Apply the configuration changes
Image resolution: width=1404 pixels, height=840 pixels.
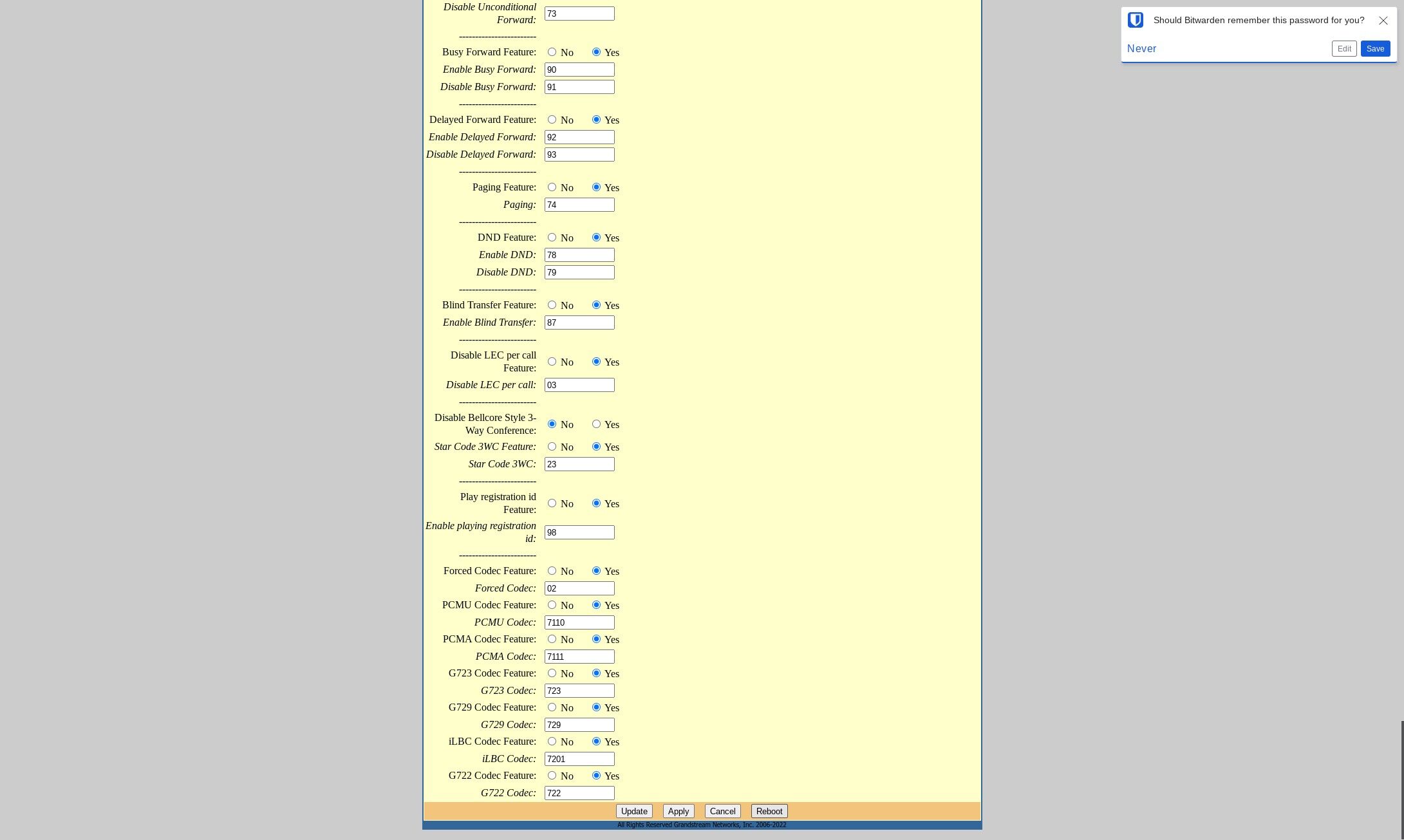coord(679,811)
